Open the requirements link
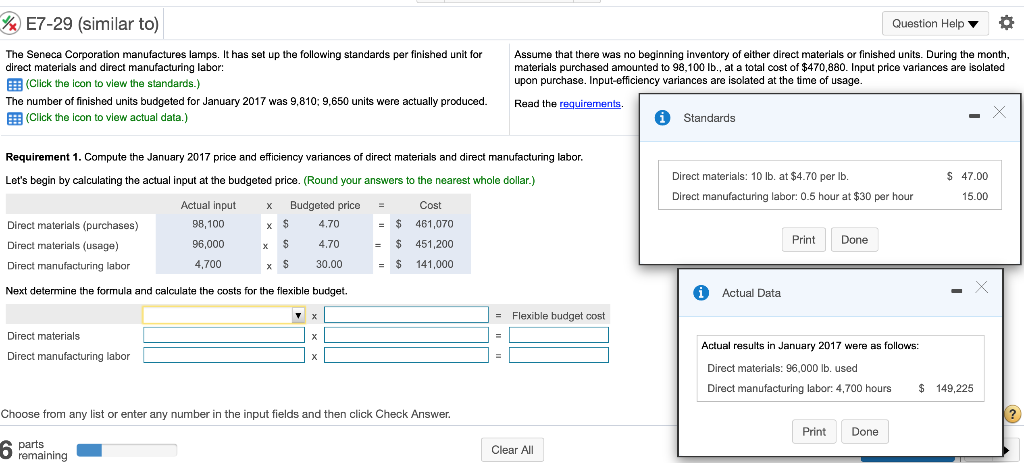1024x463 pixels. click(x=590, y=104)
